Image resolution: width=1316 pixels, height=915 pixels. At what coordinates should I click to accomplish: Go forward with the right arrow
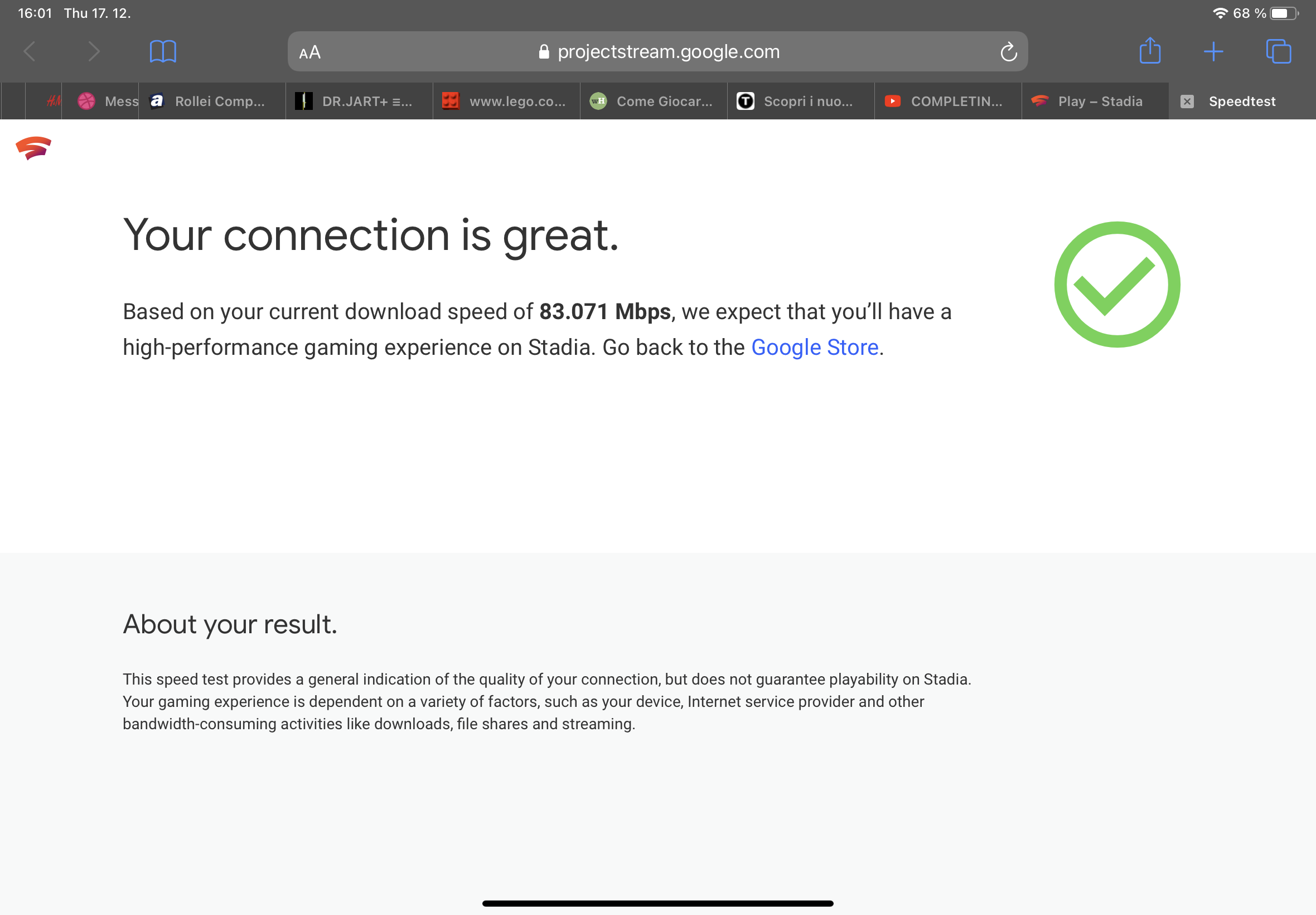[x=94, y=51]
